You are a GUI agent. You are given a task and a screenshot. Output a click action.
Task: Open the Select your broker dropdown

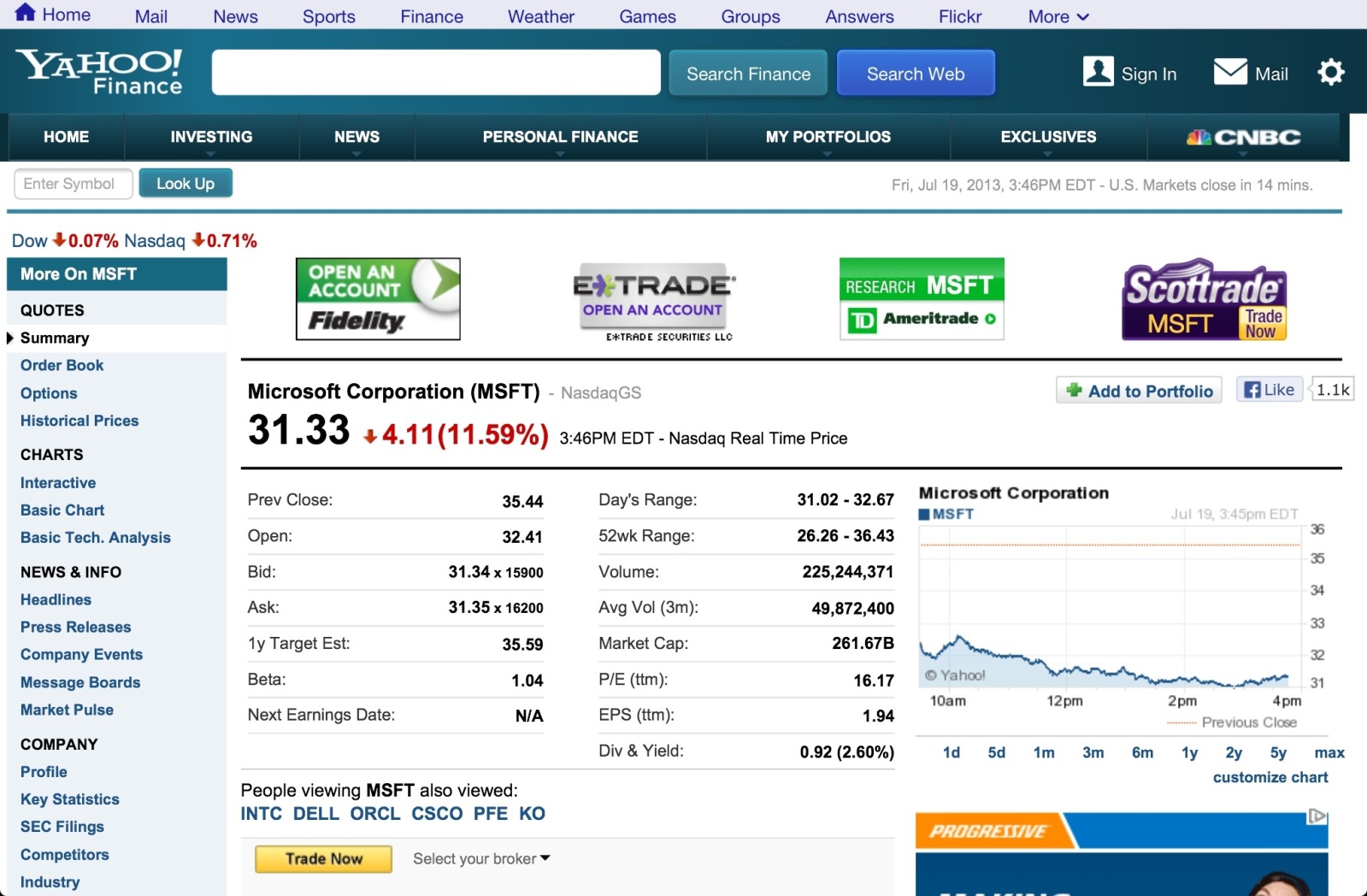click(x=481, y=858)
